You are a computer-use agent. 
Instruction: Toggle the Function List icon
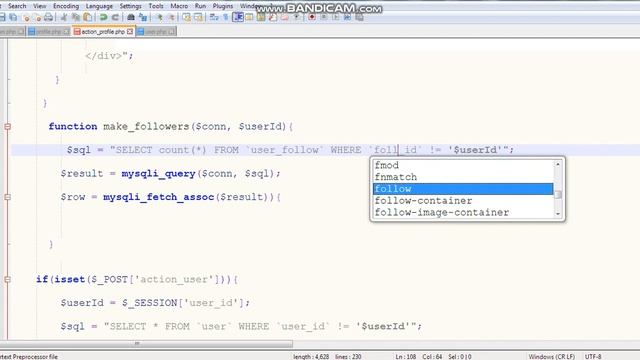coord(273,17)
